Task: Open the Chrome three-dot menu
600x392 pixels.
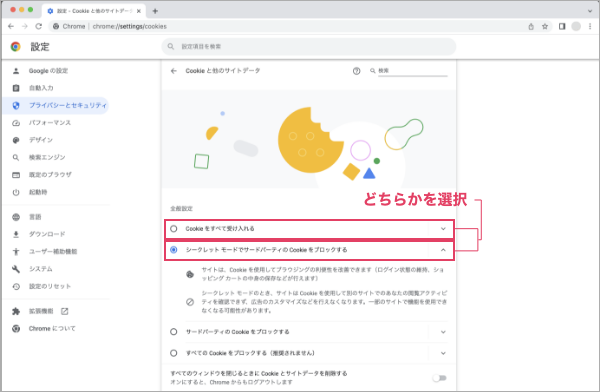Action: tap(590, 26)
